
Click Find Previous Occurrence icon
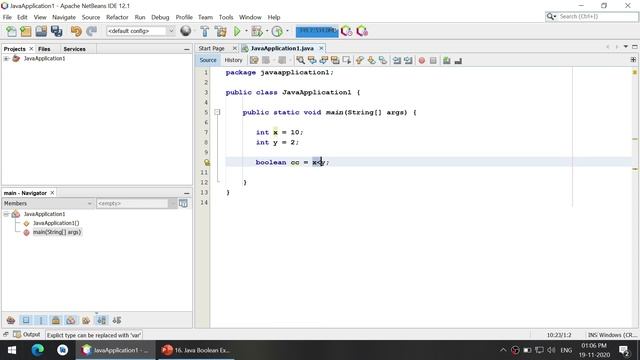(x=312, y=60)
